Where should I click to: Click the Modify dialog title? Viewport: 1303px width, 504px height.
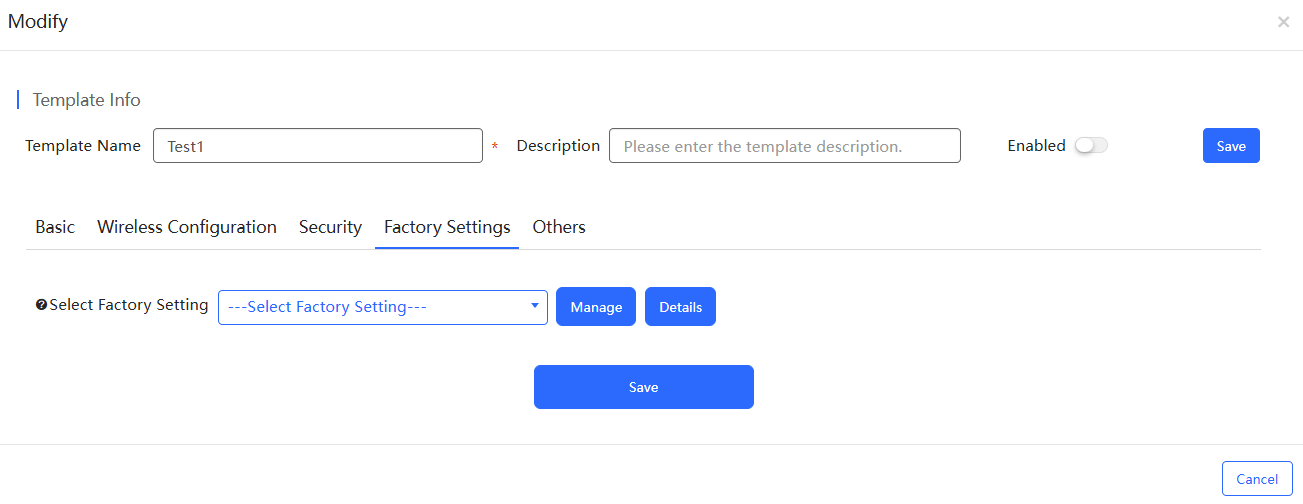[38, 21]
